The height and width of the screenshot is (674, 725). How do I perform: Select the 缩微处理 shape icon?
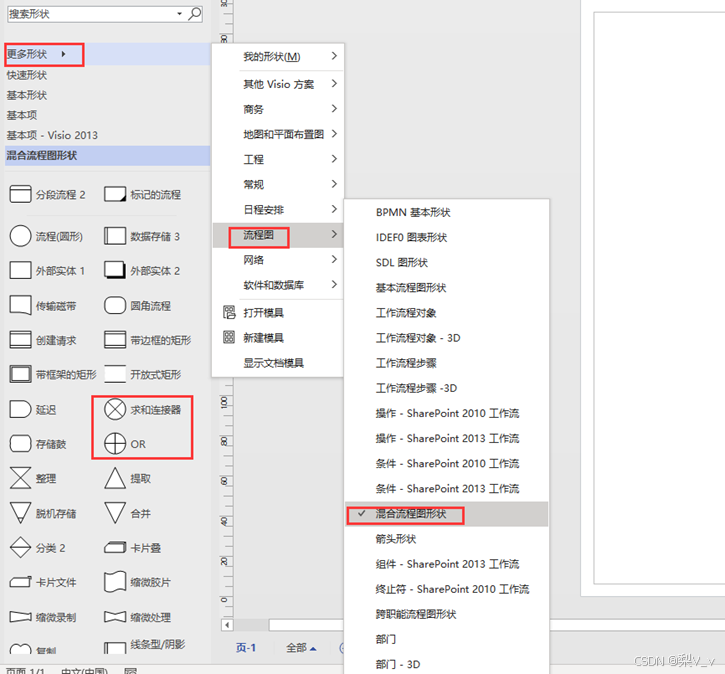click(x=115, y=617)
